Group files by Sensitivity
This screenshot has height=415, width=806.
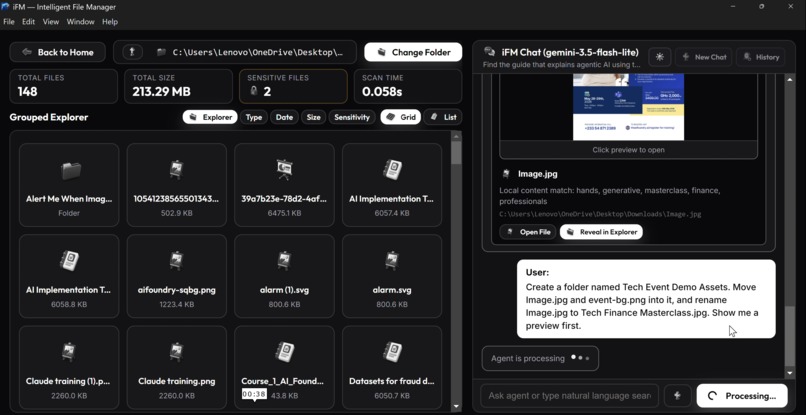[x=352, y=117]
